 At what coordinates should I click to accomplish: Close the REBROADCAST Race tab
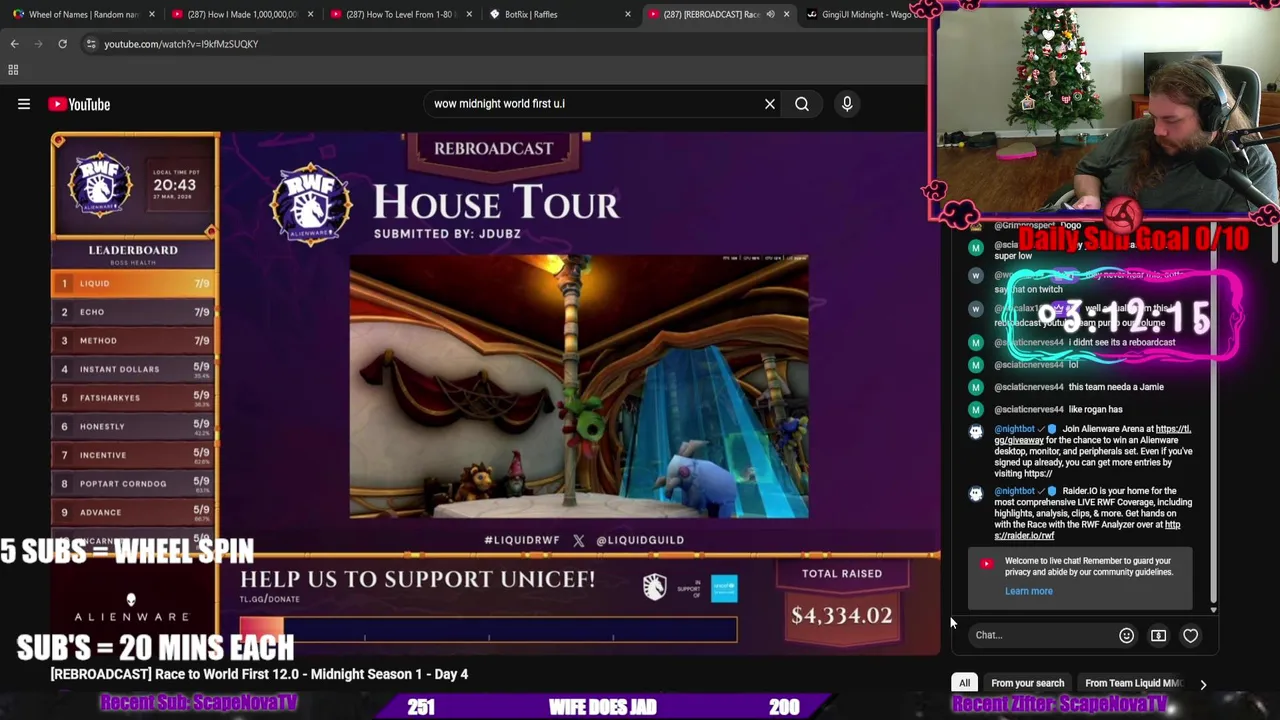point(786,14)
